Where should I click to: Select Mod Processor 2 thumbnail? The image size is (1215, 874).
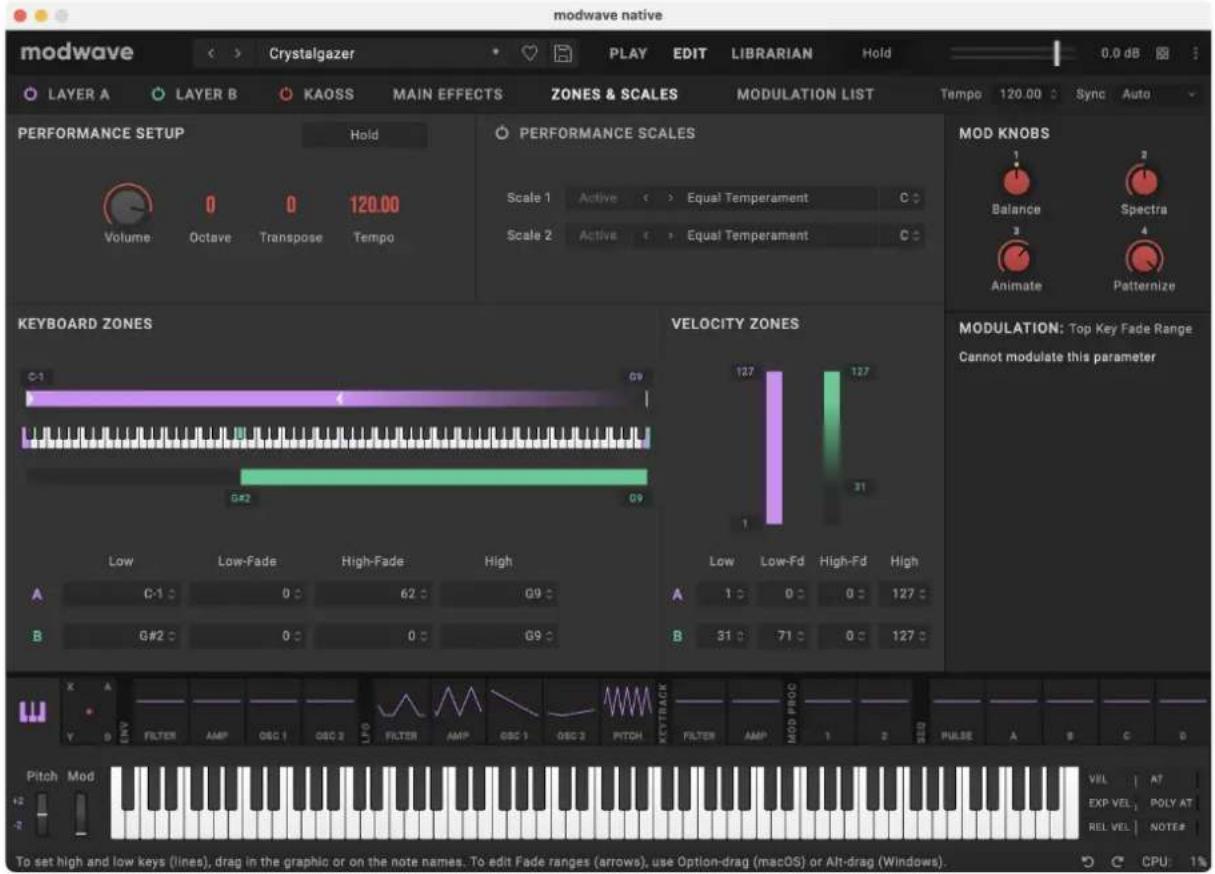(885, 712)
